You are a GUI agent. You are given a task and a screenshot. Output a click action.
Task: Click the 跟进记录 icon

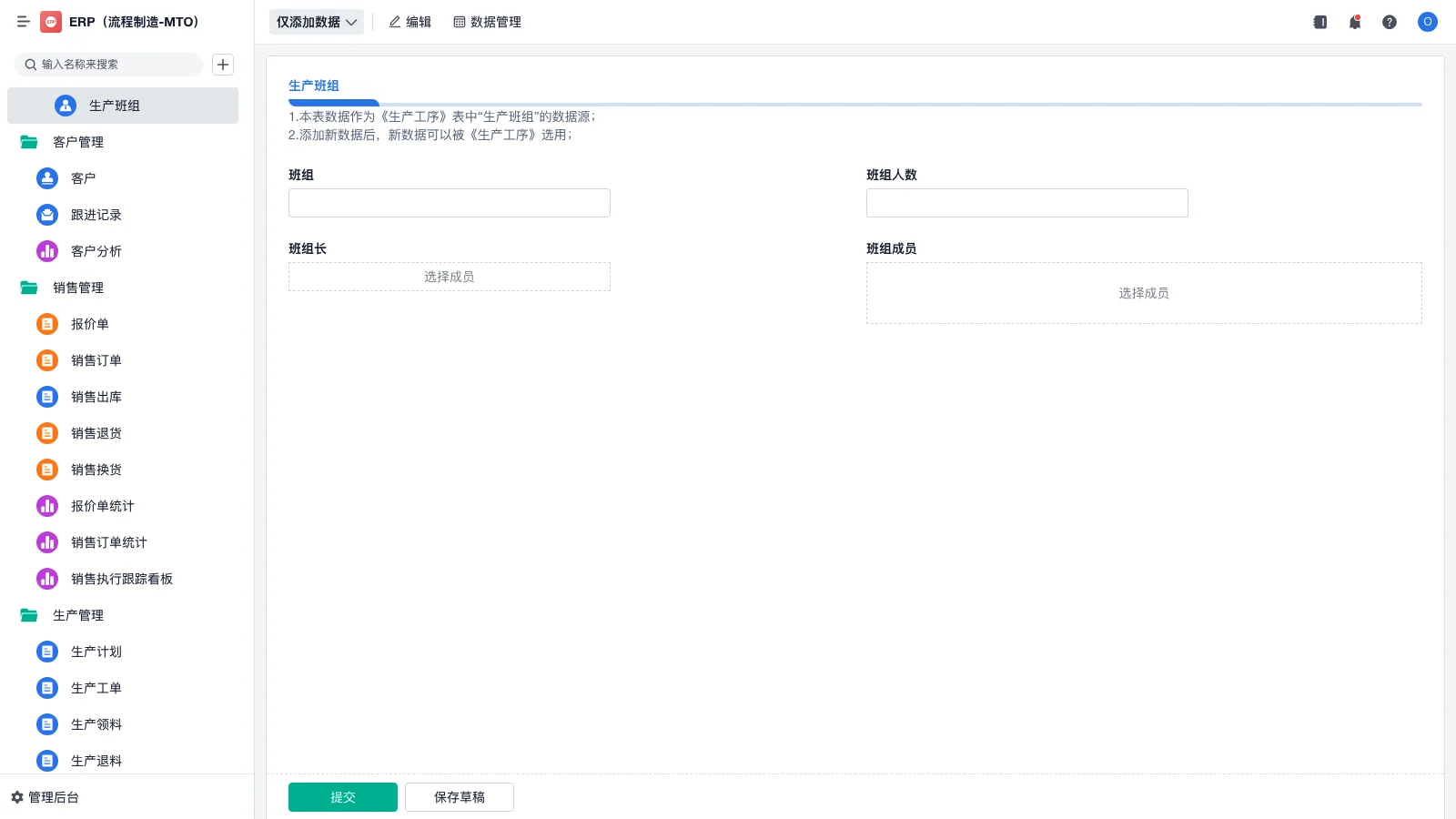click(x=47, y=215)
